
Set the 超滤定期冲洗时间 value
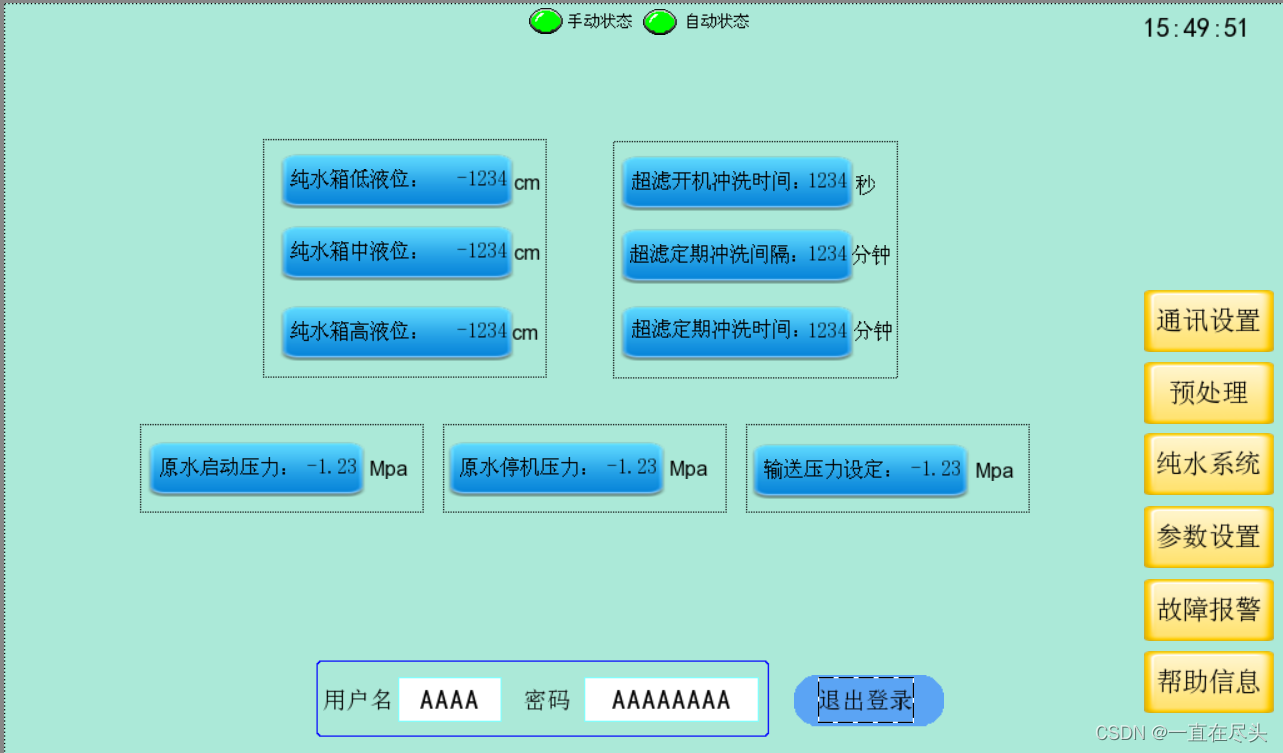tap(737, 331)
